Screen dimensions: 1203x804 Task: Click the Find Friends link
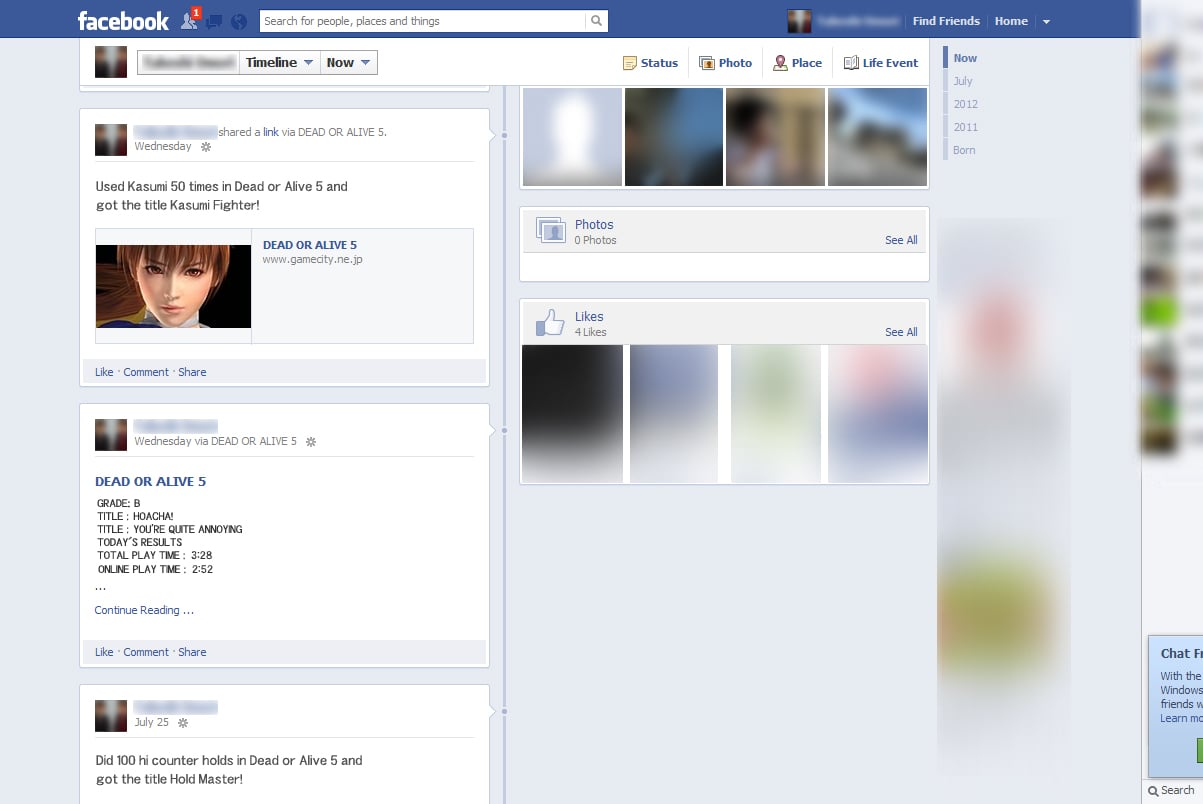pyautogui.click(x=946, y=21)
